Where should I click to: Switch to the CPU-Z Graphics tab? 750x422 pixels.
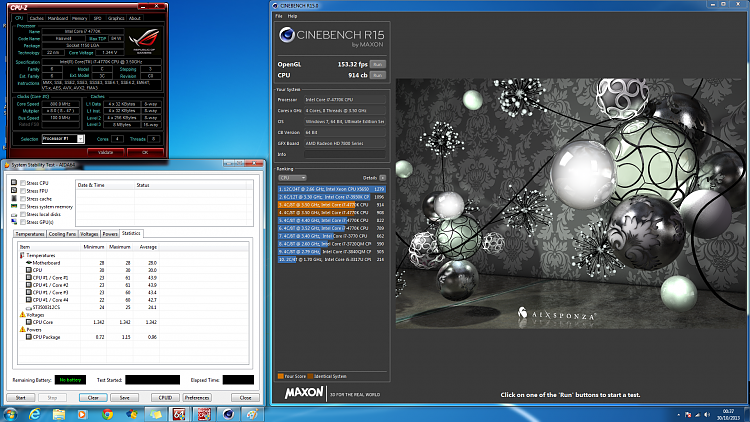[116, 18]
